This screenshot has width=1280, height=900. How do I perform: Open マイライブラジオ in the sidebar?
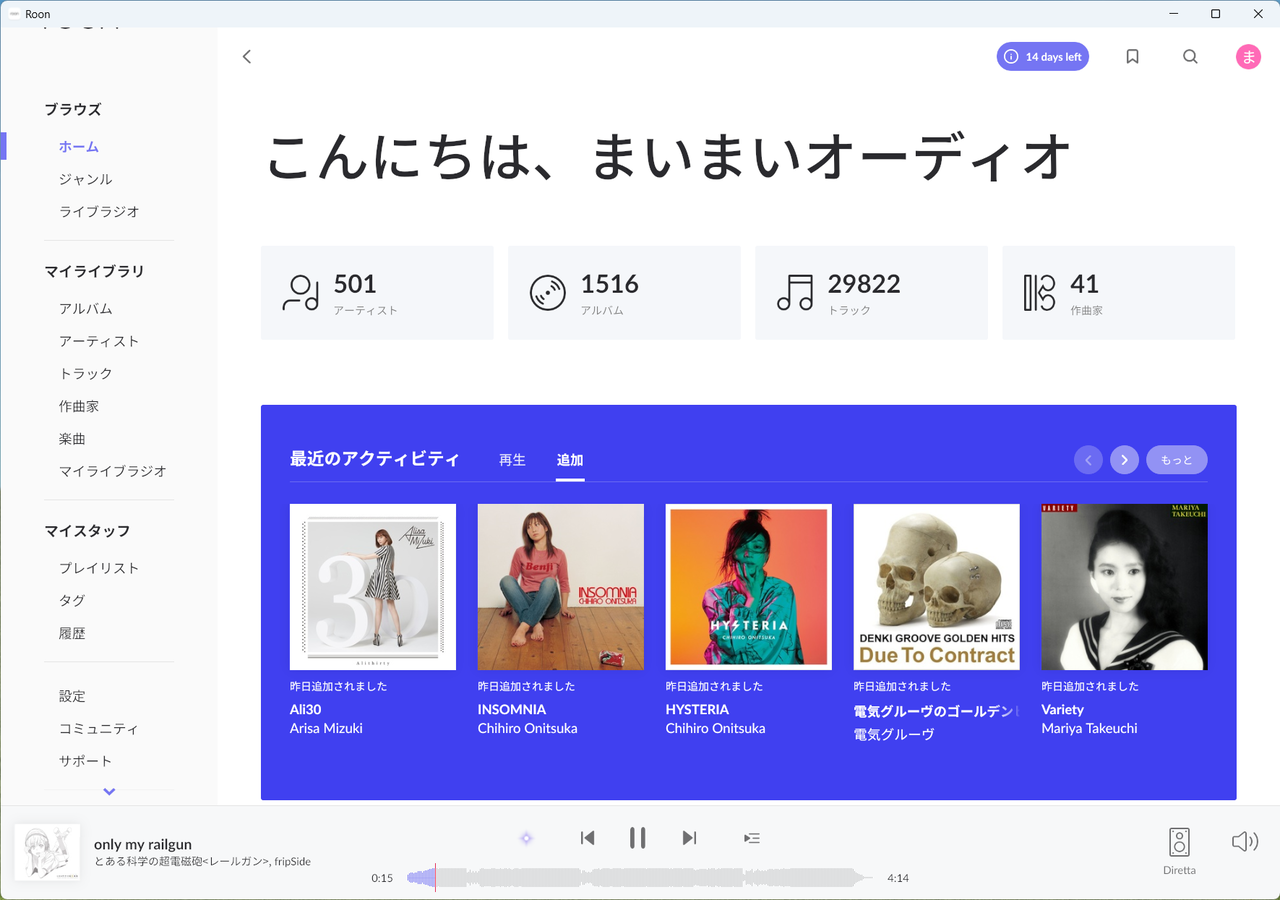(113, 471)
